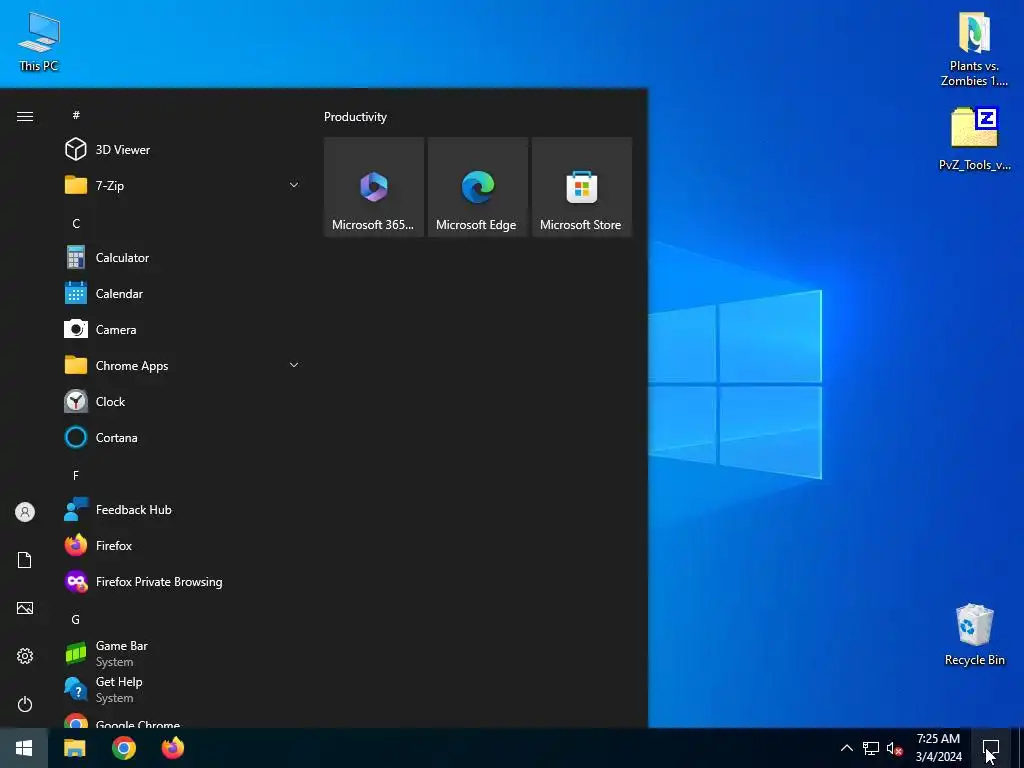Select the This PC desktop icon
1024x768 pixels.
(x=39, y=40)
